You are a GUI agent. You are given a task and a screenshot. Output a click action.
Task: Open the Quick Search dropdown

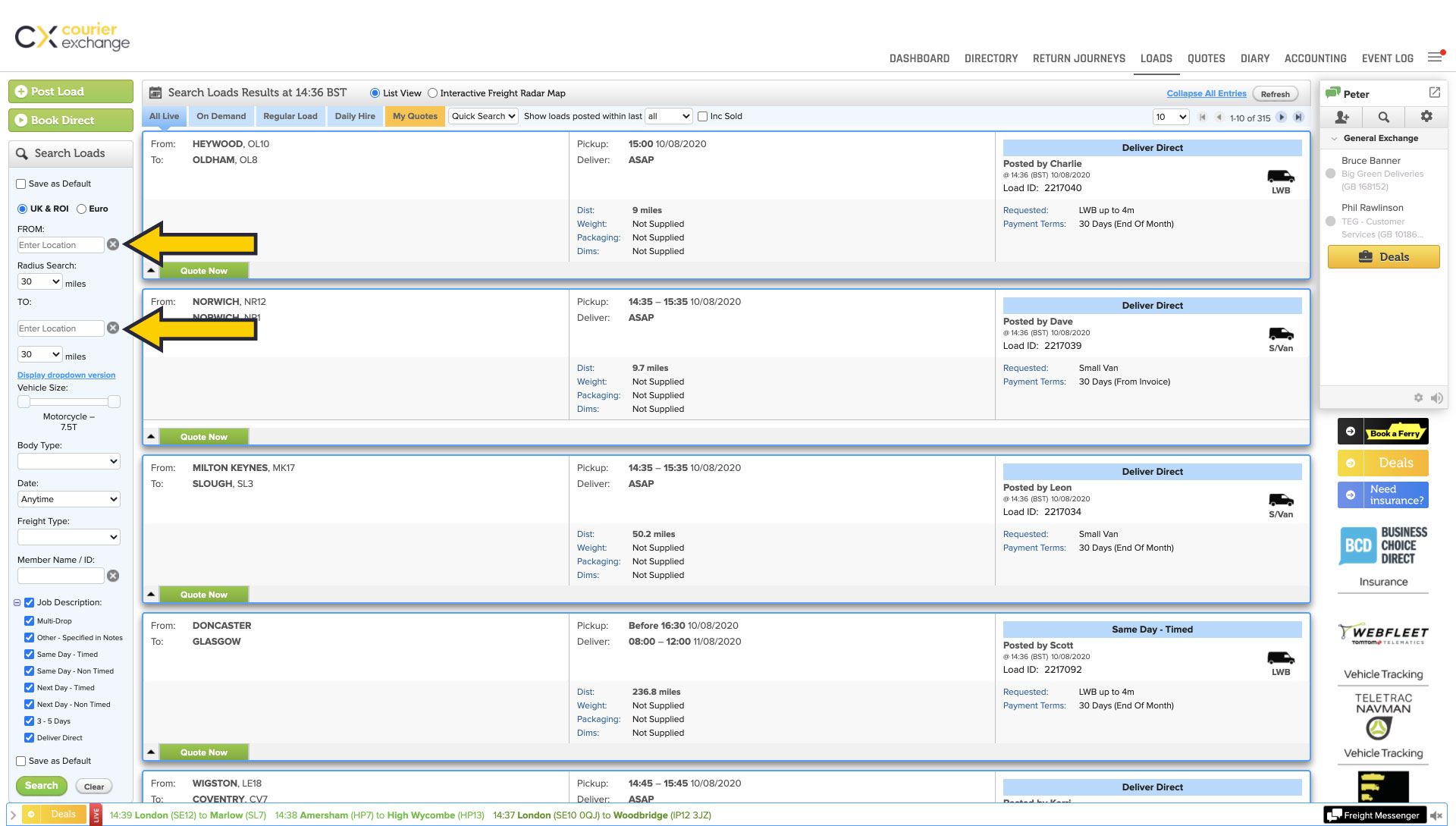tap(483, 116)
